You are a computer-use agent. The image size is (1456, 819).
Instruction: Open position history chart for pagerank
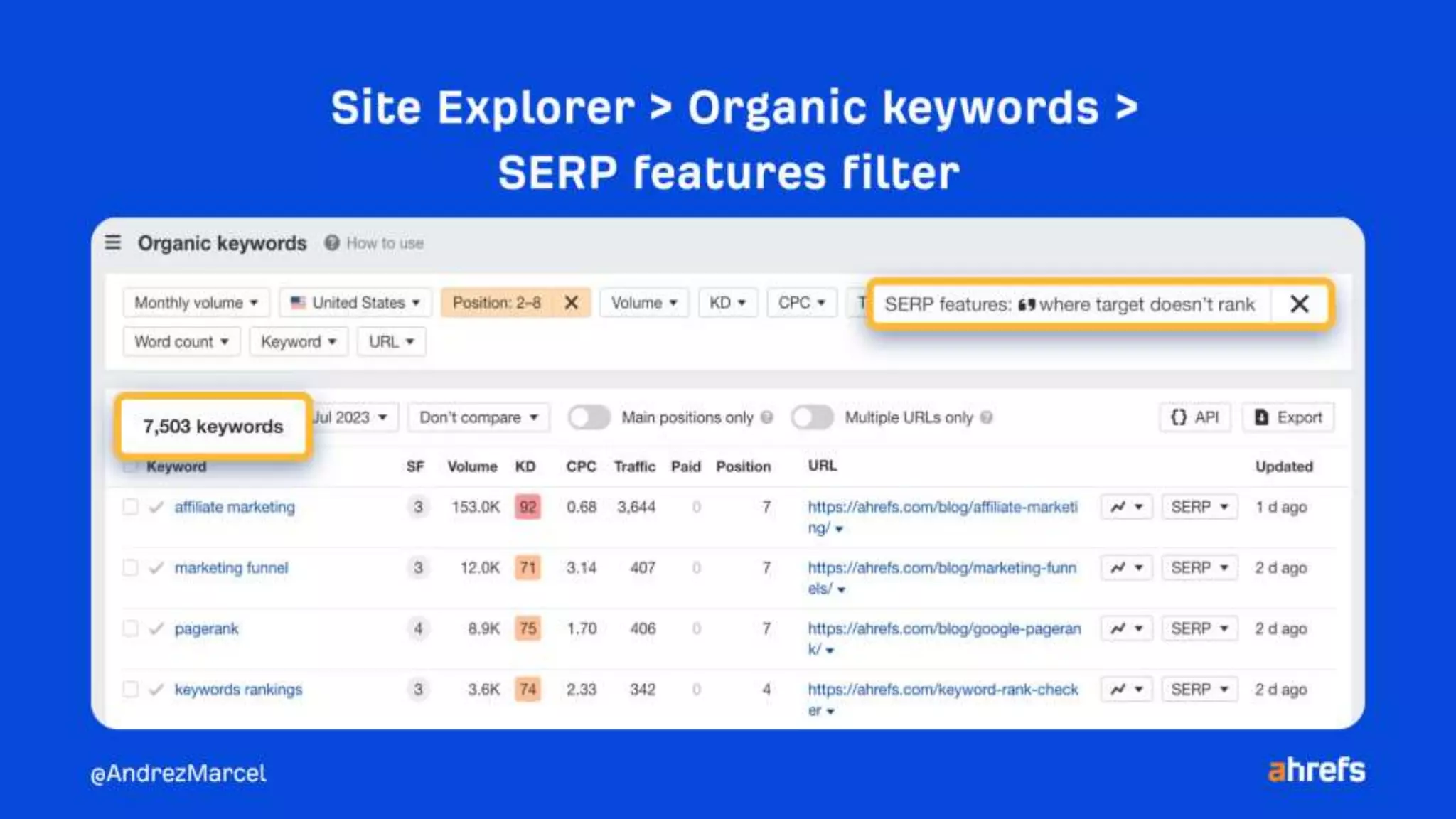[x=1126, y=628]
